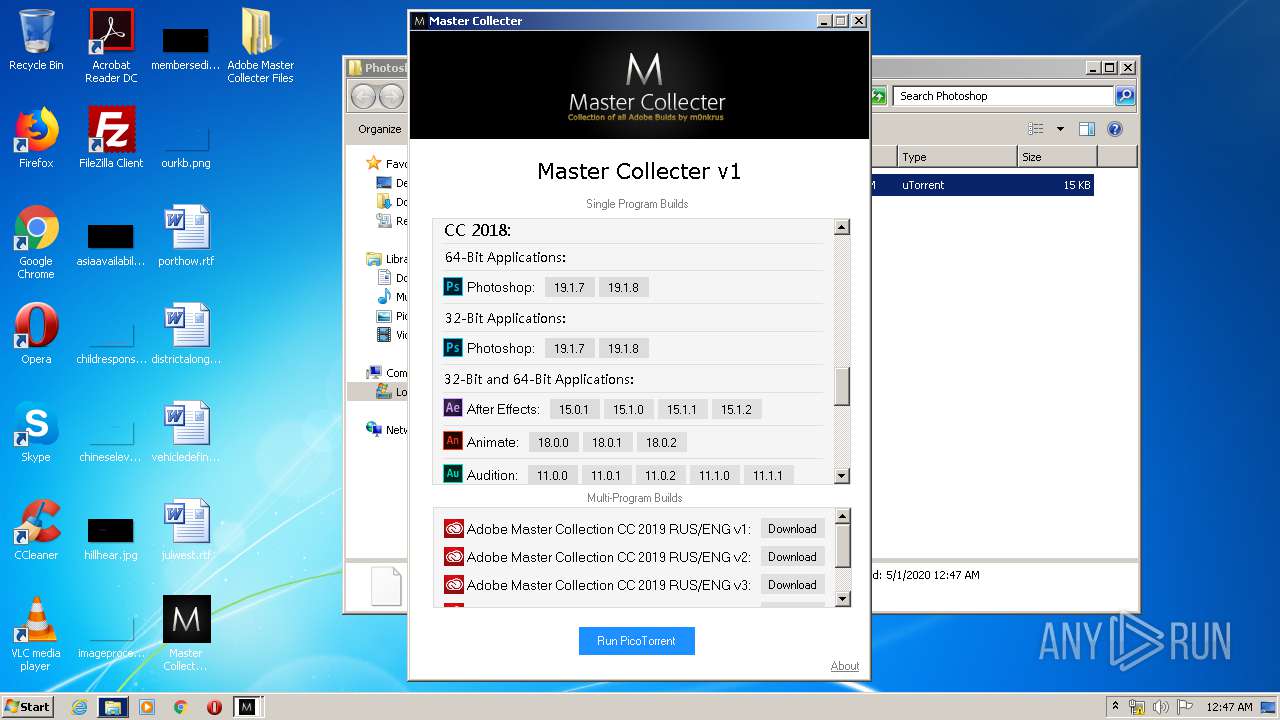Launch Firefox from desktop

pos(36,138)
